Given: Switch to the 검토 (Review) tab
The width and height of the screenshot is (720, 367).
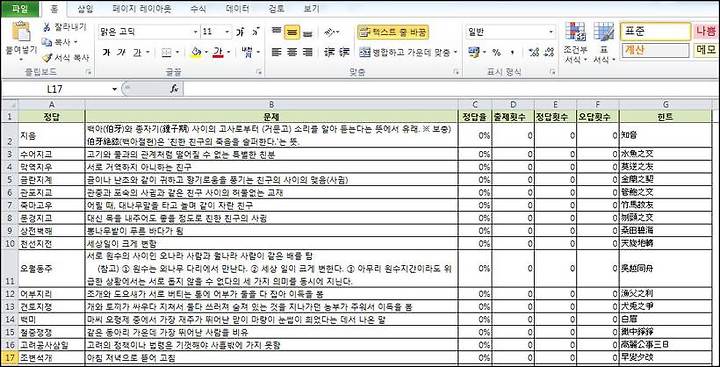Looking at the screenshot, I should [x=276, y=8].
